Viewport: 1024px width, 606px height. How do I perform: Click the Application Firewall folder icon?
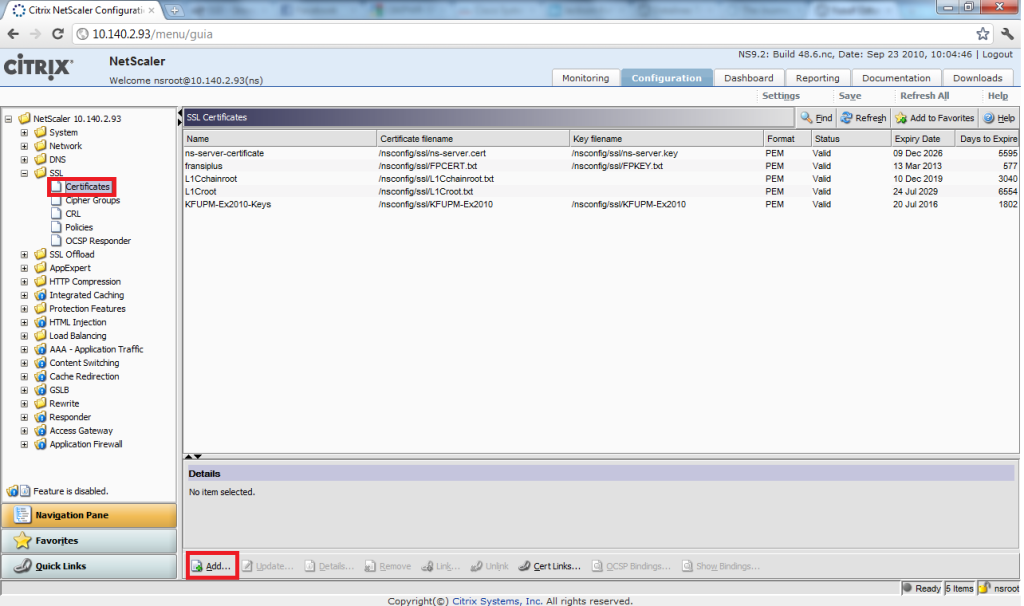[40, 444]
